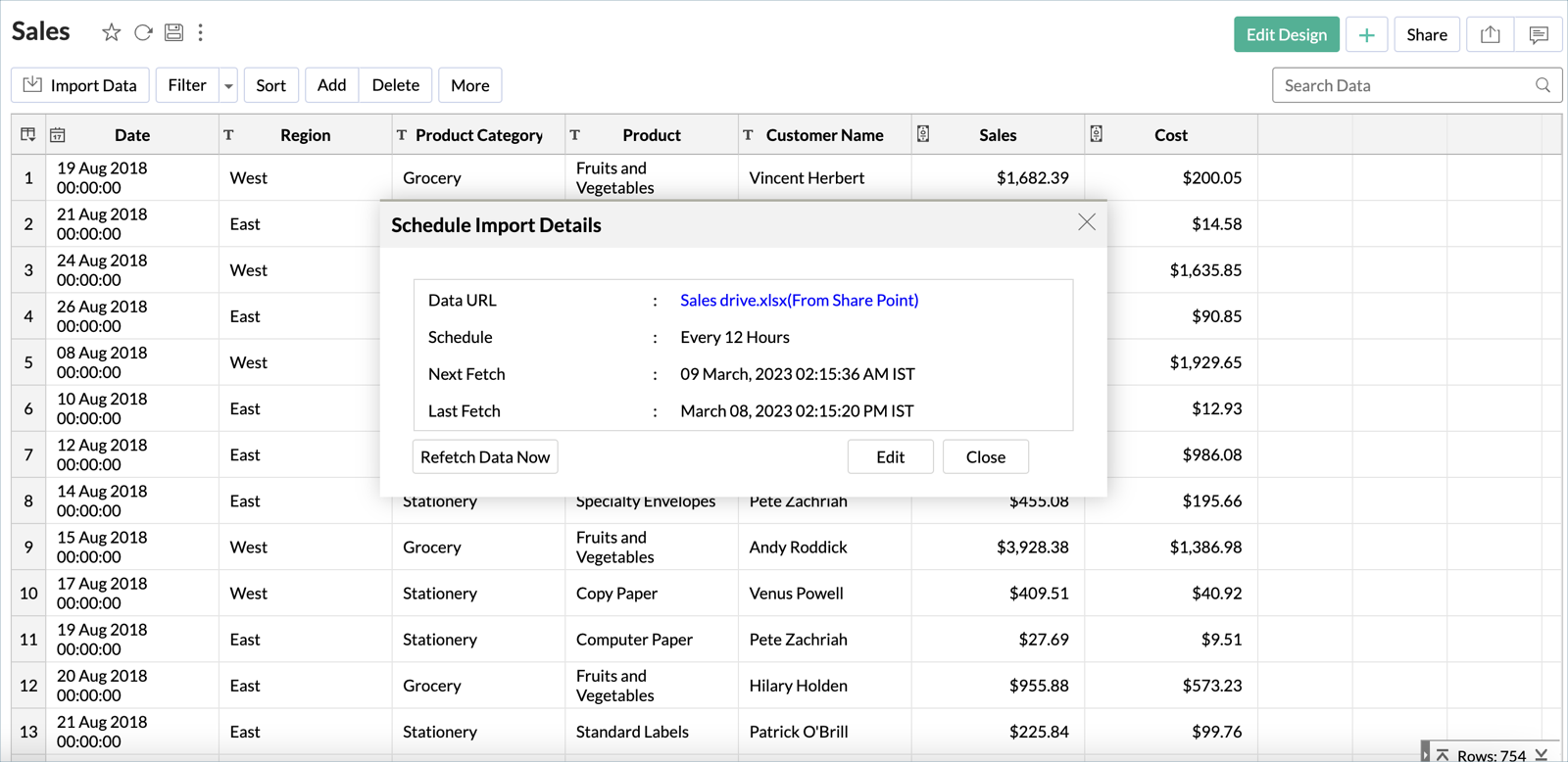Image resolution: width=1568 pixels, height=762 pixels.
Task: Open the Import Data menu
Action: pos(80,85)
